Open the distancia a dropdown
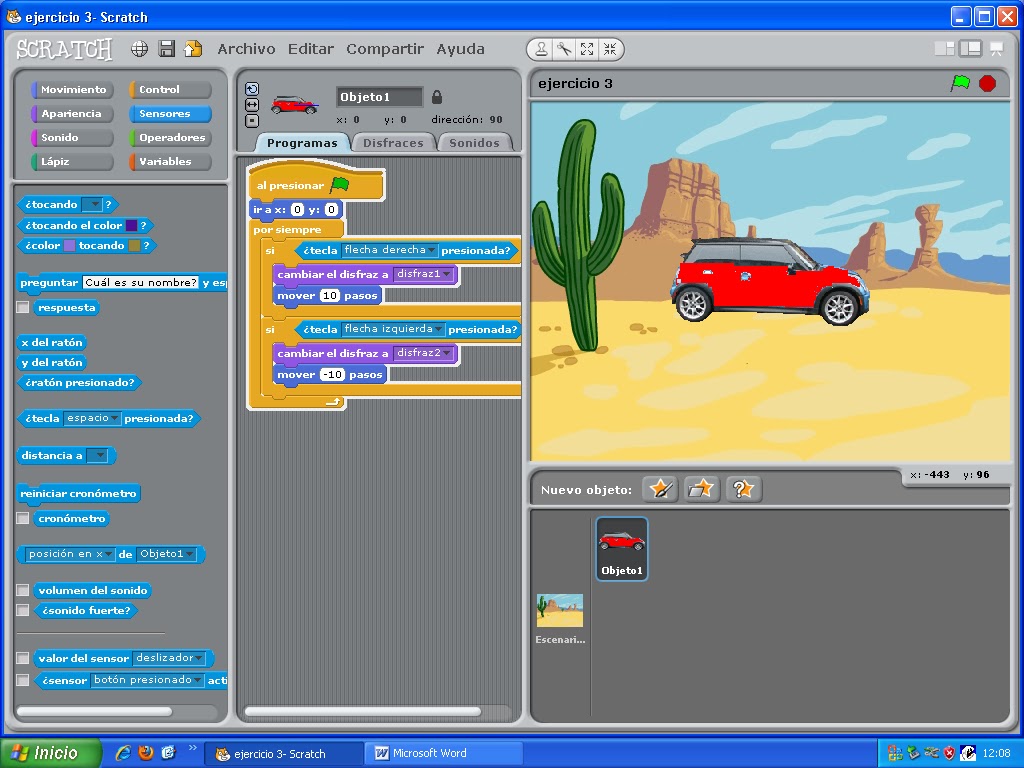 tap(97, 455)
